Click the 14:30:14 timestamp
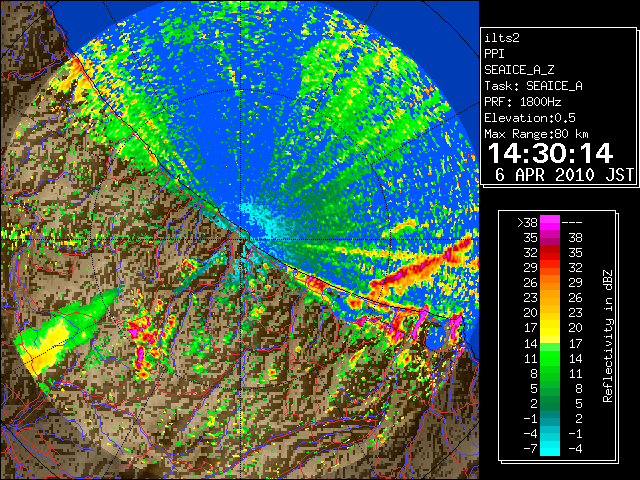 tap(550, 153)
